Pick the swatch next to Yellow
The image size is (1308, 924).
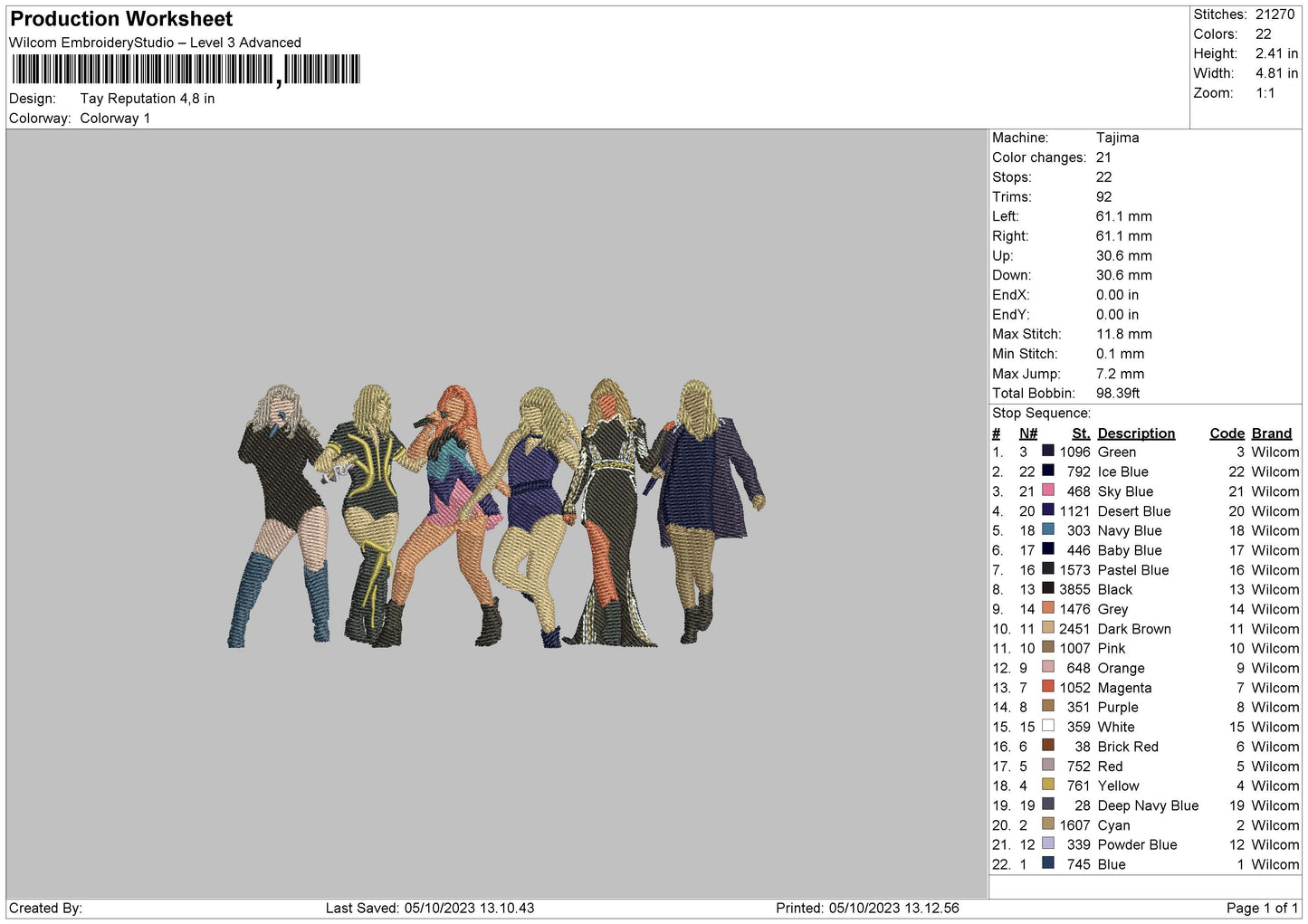[x=1047, y=784]
